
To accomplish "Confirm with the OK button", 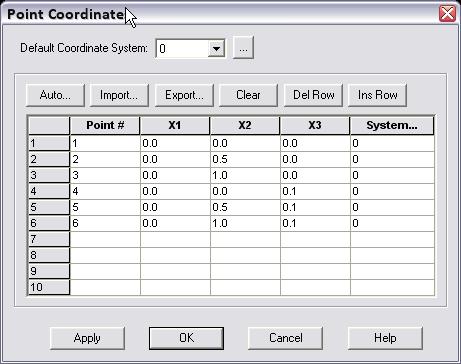I will [x=186, y=338].
